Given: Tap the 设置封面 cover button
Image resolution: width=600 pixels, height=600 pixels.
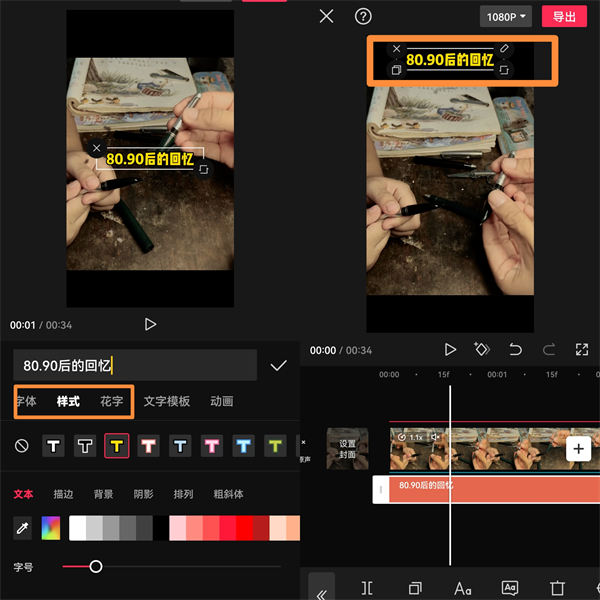Looking at the screenshot, I should click(x=347, y=449).
